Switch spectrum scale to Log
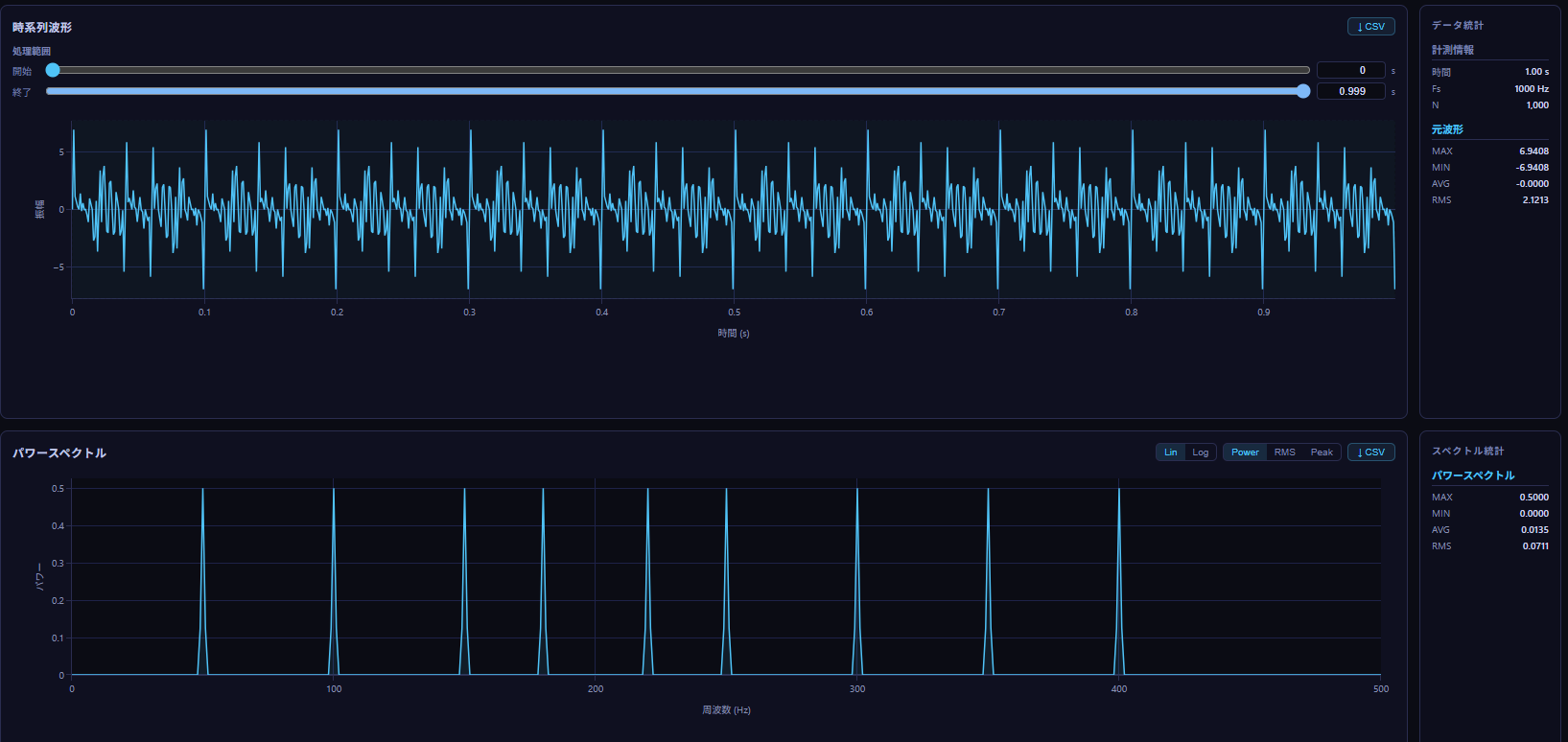 [1201, 452]
